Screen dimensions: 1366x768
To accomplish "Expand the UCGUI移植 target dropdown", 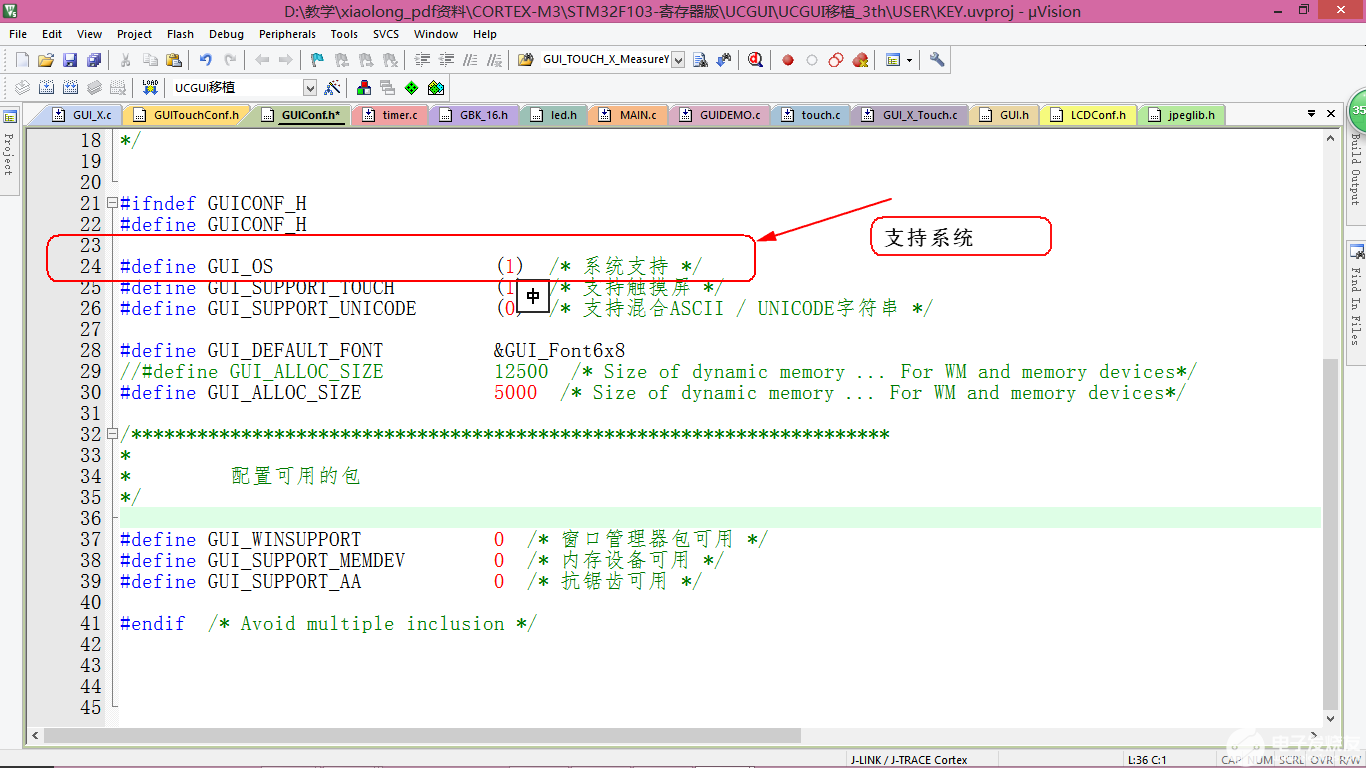I will pyautogui.click(x=309, y=88).
